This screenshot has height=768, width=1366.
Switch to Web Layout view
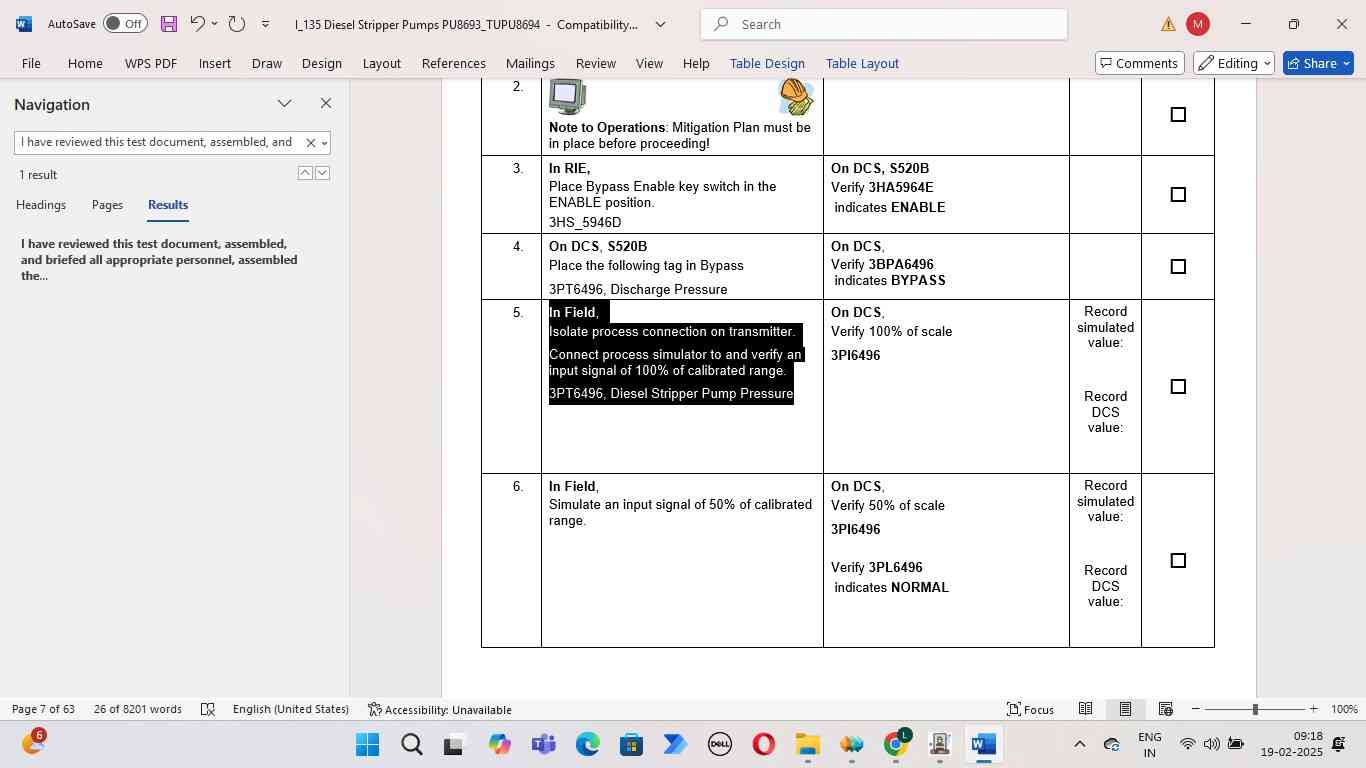pyautogui.click(x=1166, y=709)
